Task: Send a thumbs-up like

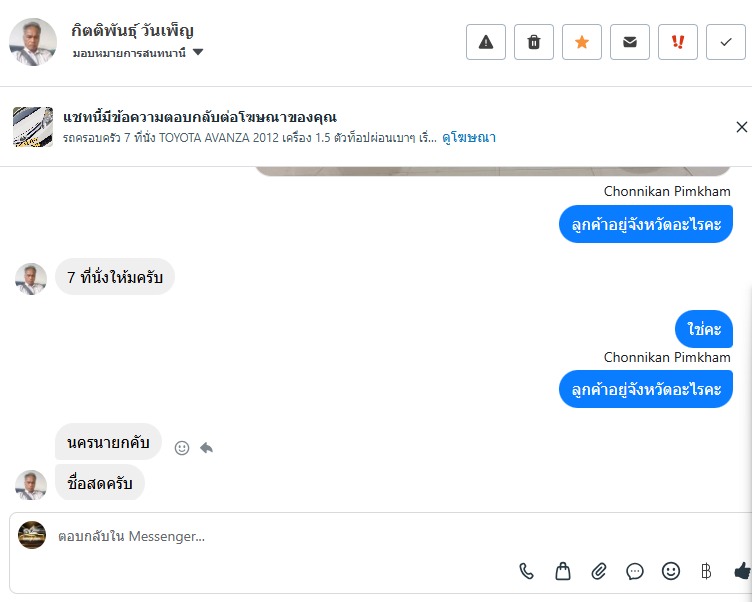Action: coord(742,571)
